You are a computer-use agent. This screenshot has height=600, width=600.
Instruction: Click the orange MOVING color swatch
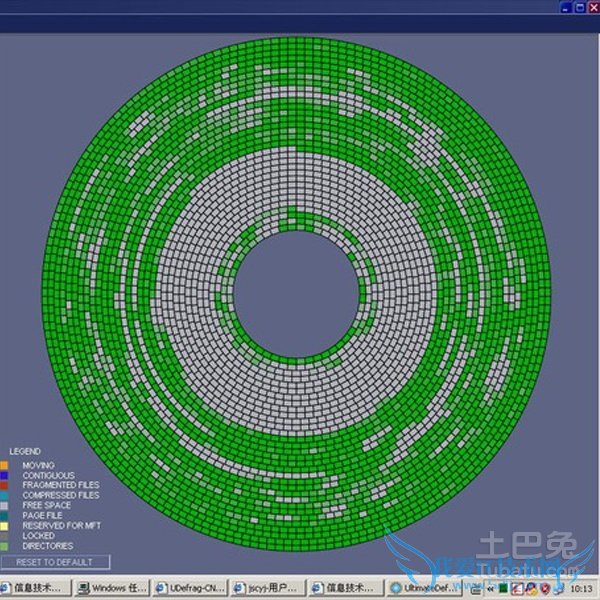[x=4, y=465]
